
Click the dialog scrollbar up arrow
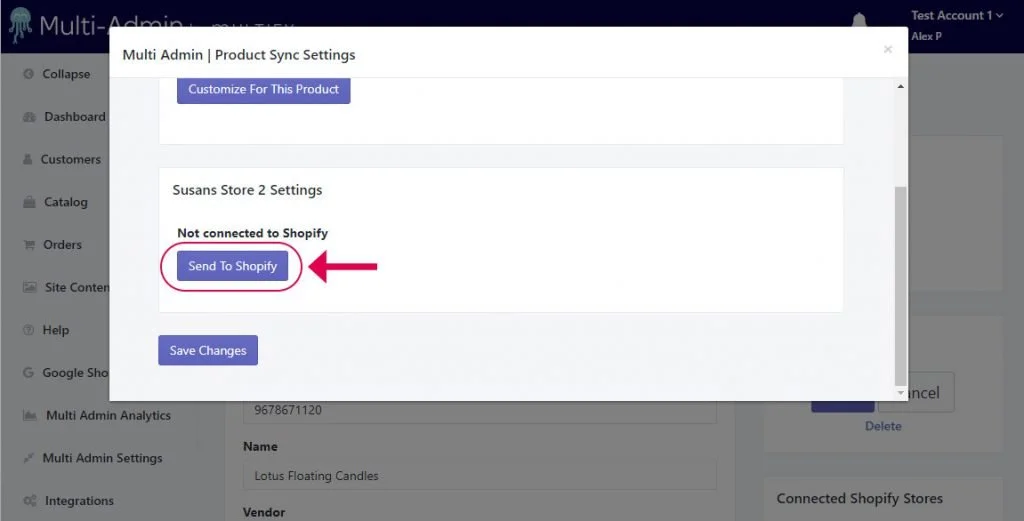[x=901, y=86]
